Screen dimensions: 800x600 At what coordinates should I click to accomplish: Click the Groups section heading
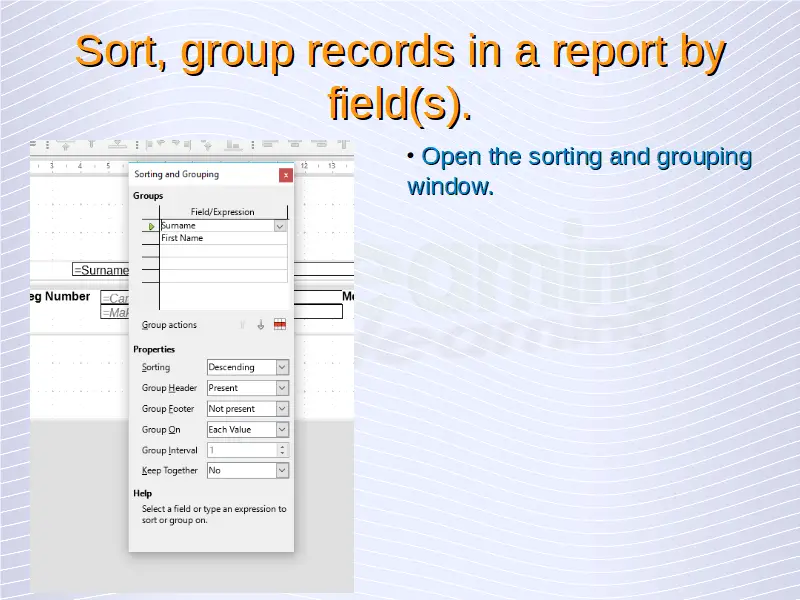click(x=148, y=195)
